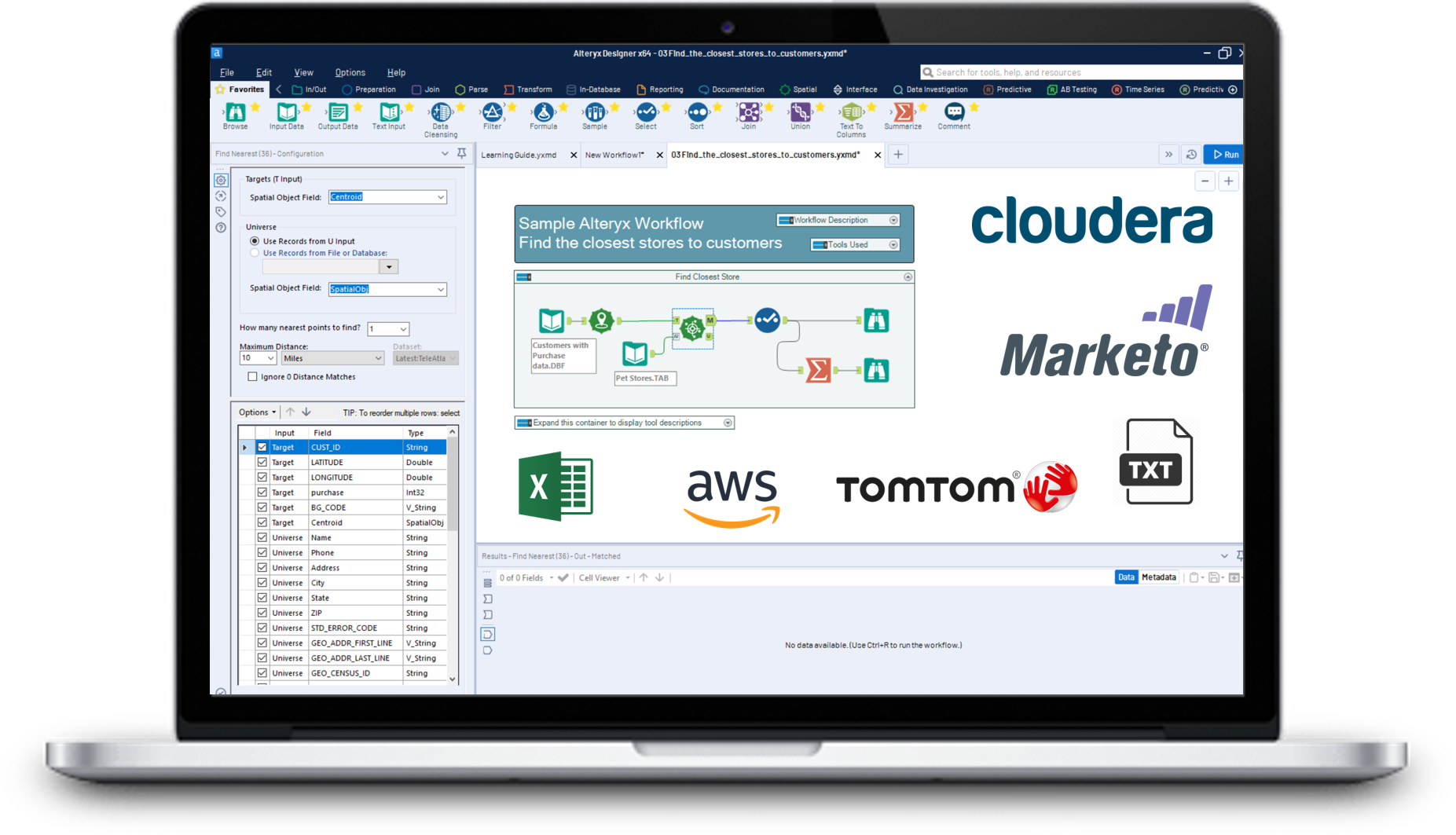Screen dimensions: 1456x835
Task: Pick the Select tool icon
Action: point(646,112)
